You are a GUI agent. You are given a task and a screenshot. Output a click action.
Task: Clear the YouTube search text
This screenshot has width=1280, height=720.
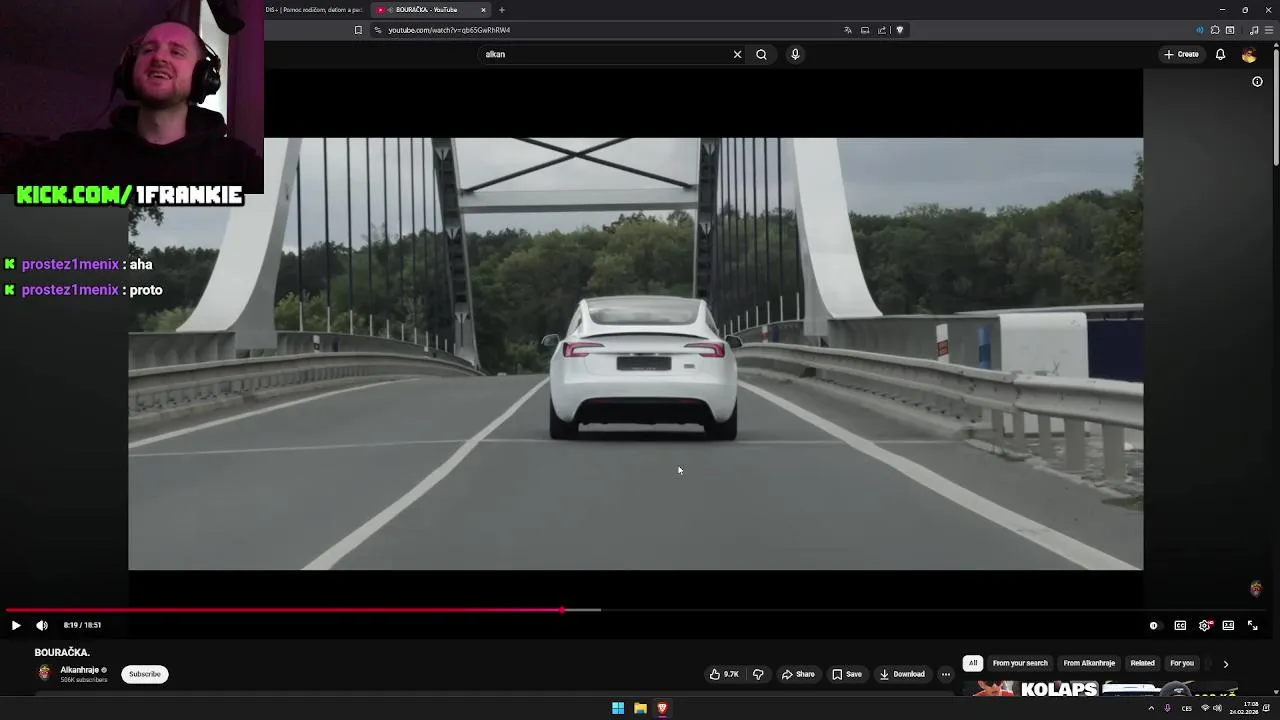pyautogui.click(x=737, y=54)
